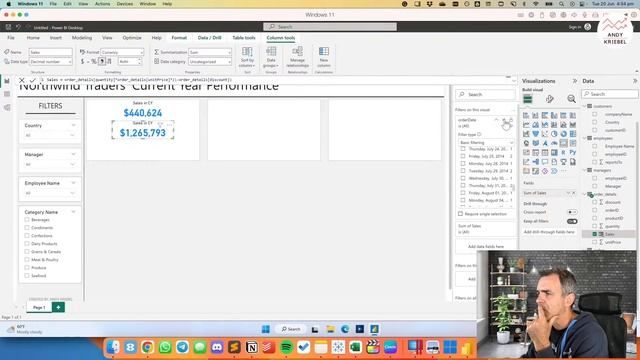The image size is (640, 360).
Task: Select the pie chart visual icon
Action: coord(554,134)
